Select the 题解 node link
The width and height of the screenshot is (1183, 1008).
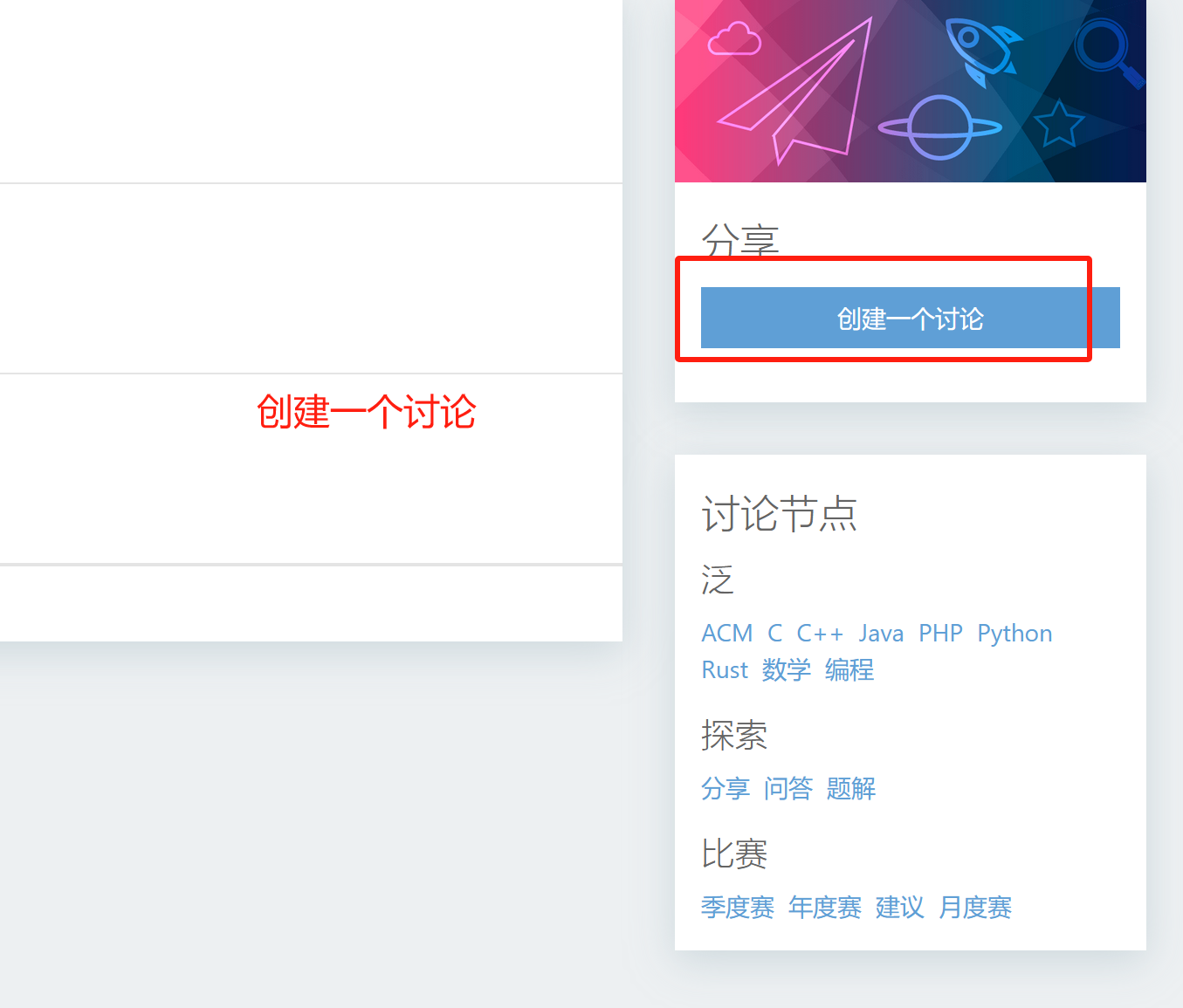click(x=850, y=788)
